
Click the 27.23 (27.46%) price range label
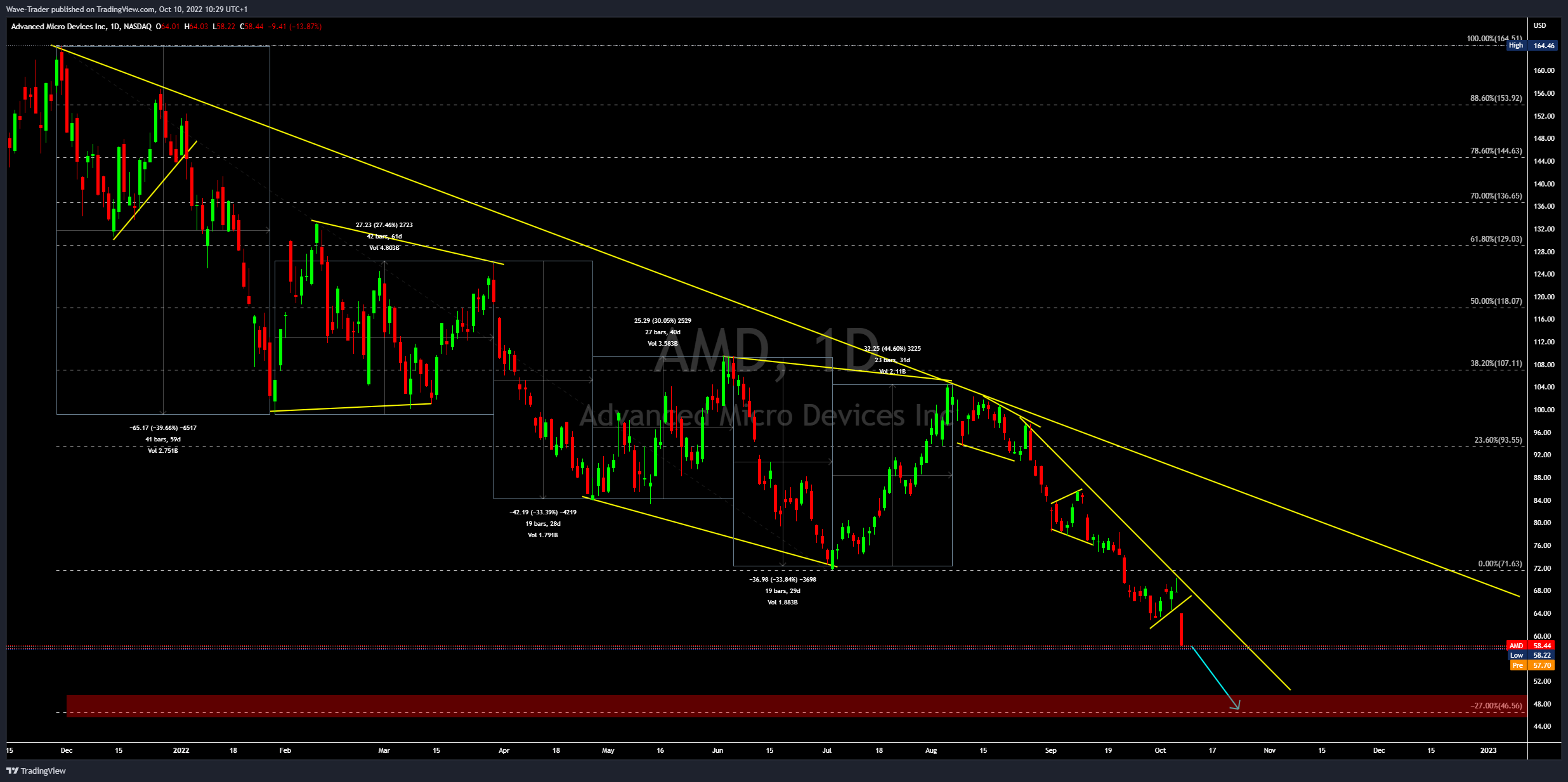(x=384, y=225)
